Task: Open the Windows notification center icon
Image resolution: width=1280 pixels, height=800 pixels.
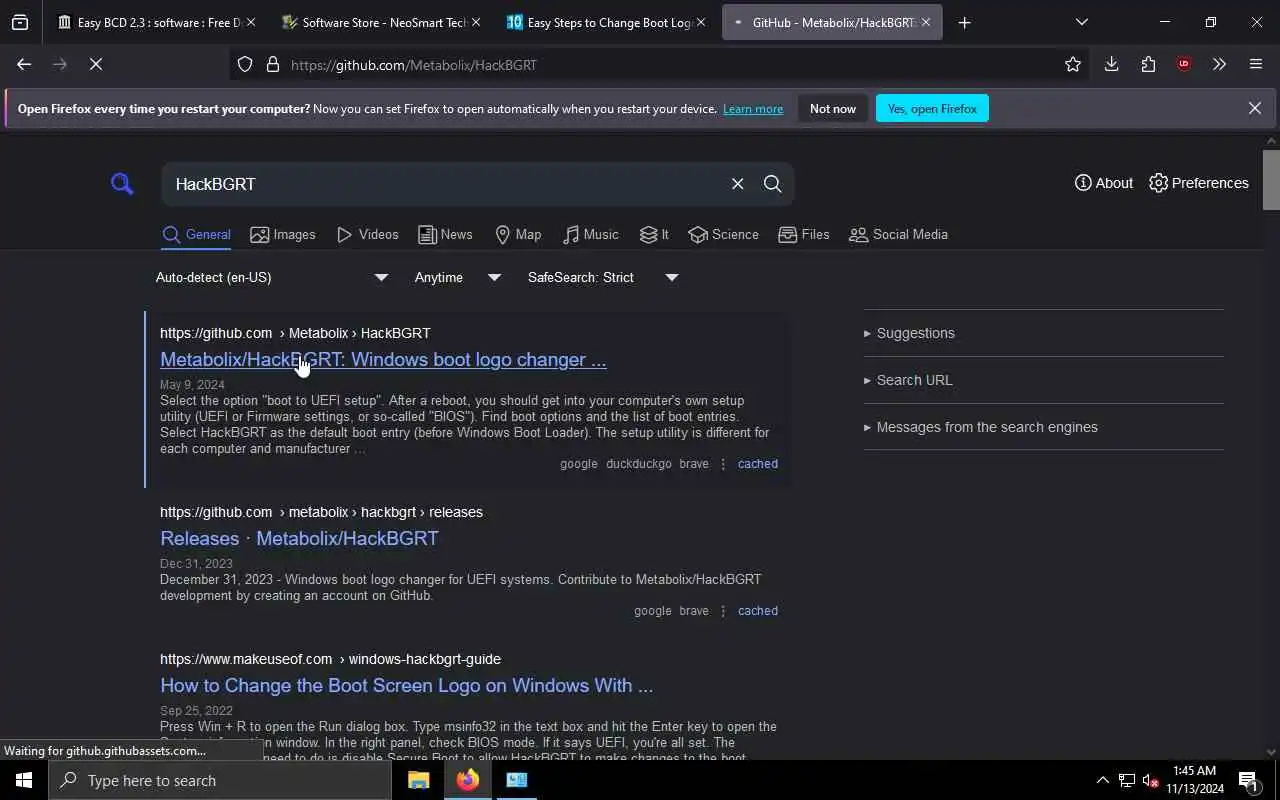Action: (1248, 780)
